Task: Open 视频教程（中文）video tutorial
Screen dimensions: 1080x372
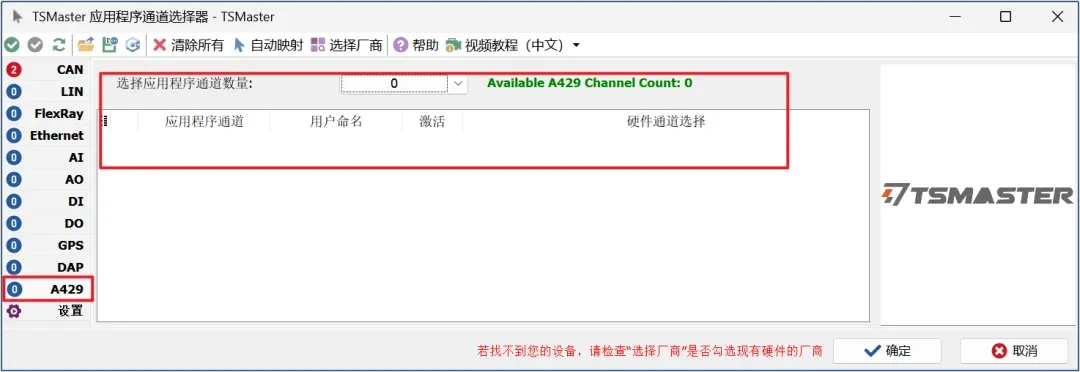Action: point(505,45)
